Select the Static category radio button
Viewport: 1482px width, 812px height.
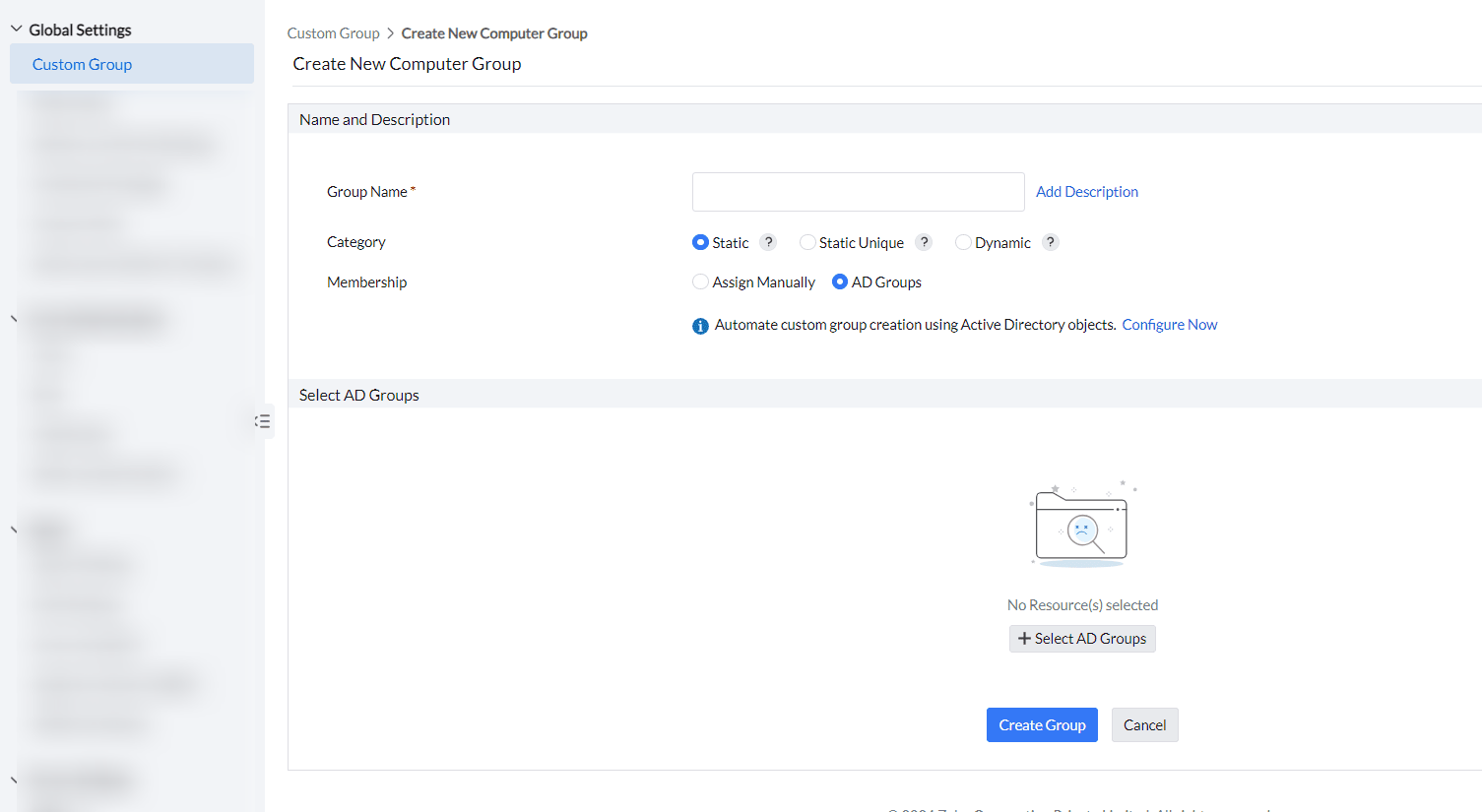click(700, 242)
